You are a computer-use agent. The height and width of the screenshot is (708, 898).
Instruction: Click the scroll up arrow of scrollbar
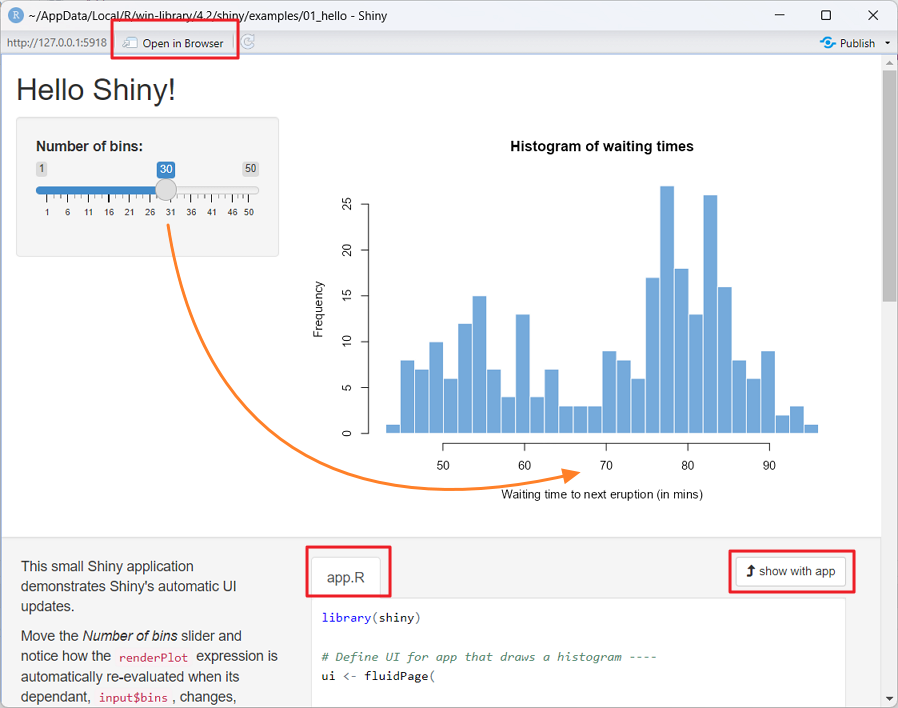pos(889,63)
